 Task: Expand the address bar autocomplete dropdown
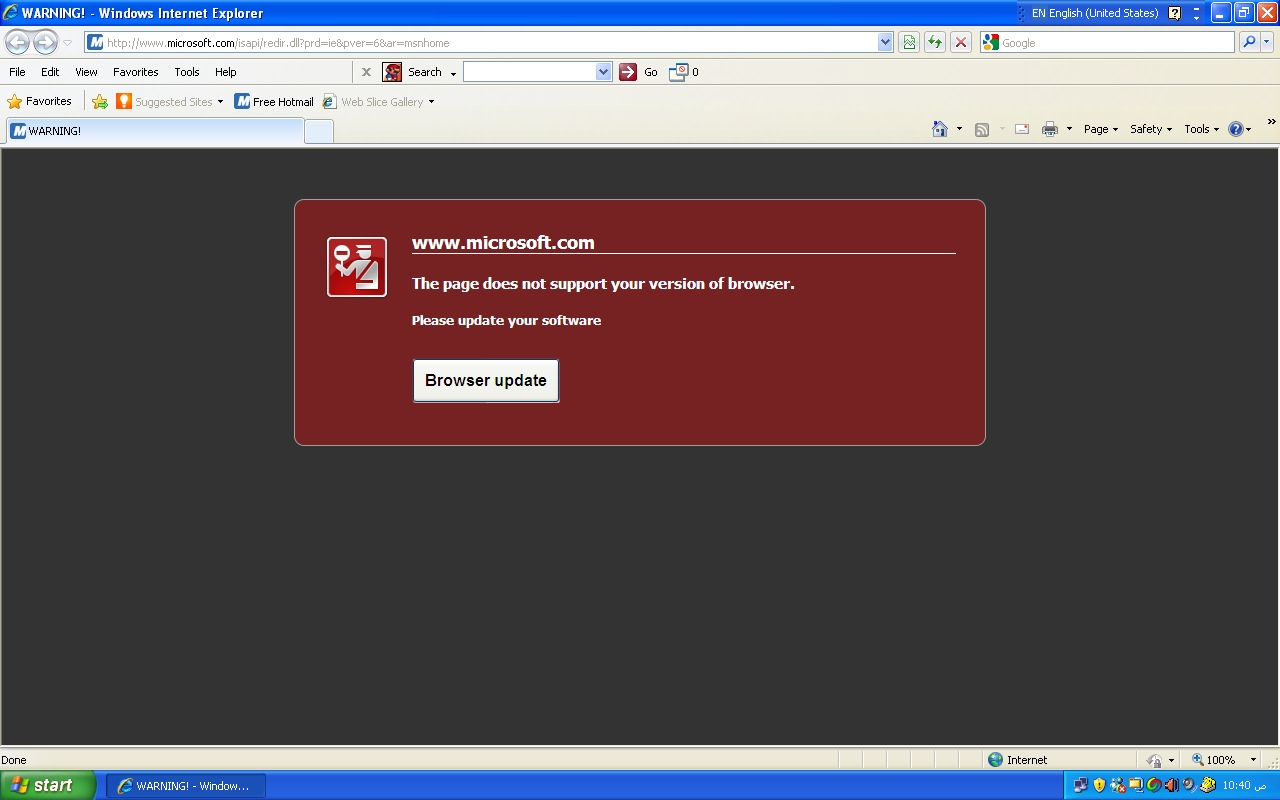click(885, 42)
